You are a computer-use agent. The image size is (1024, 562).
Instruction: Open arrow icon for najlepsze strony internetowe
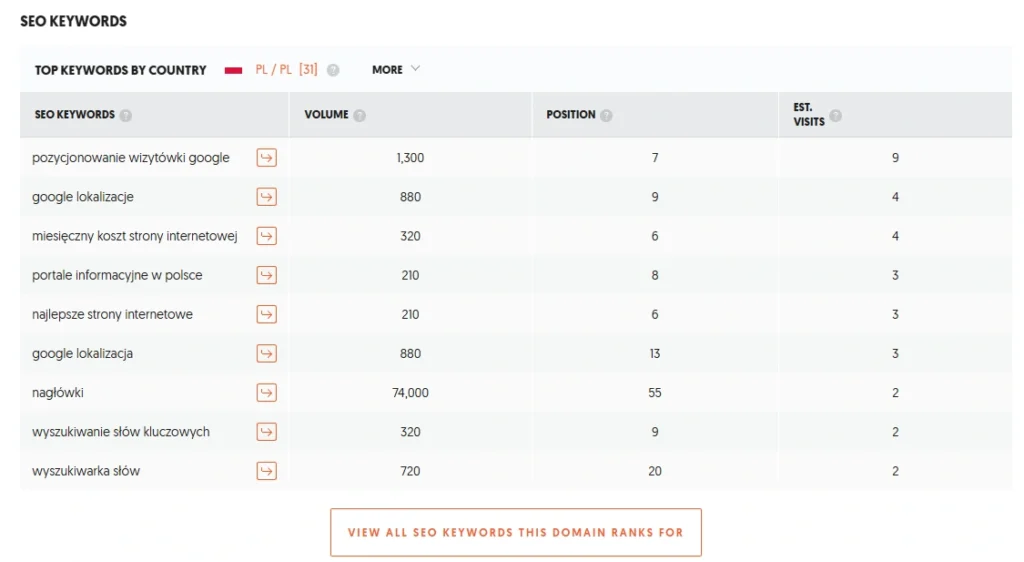tap(266, 314)
